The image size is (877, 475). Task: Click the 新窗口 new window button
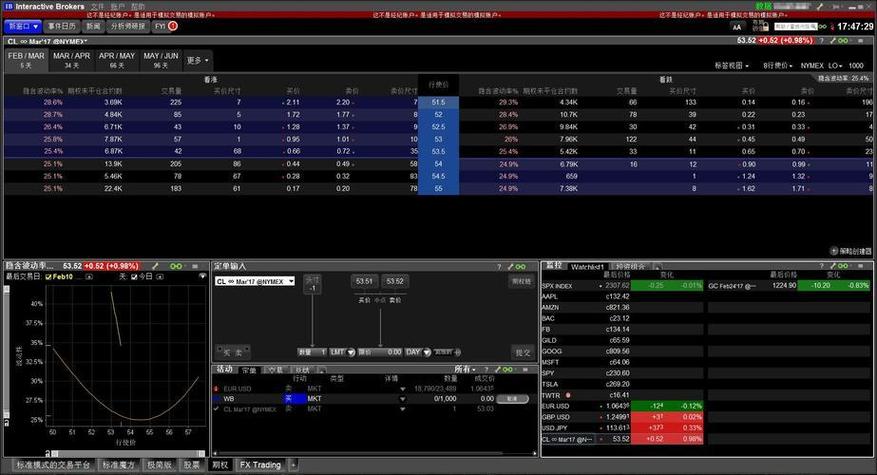click(x=22, y=26)
